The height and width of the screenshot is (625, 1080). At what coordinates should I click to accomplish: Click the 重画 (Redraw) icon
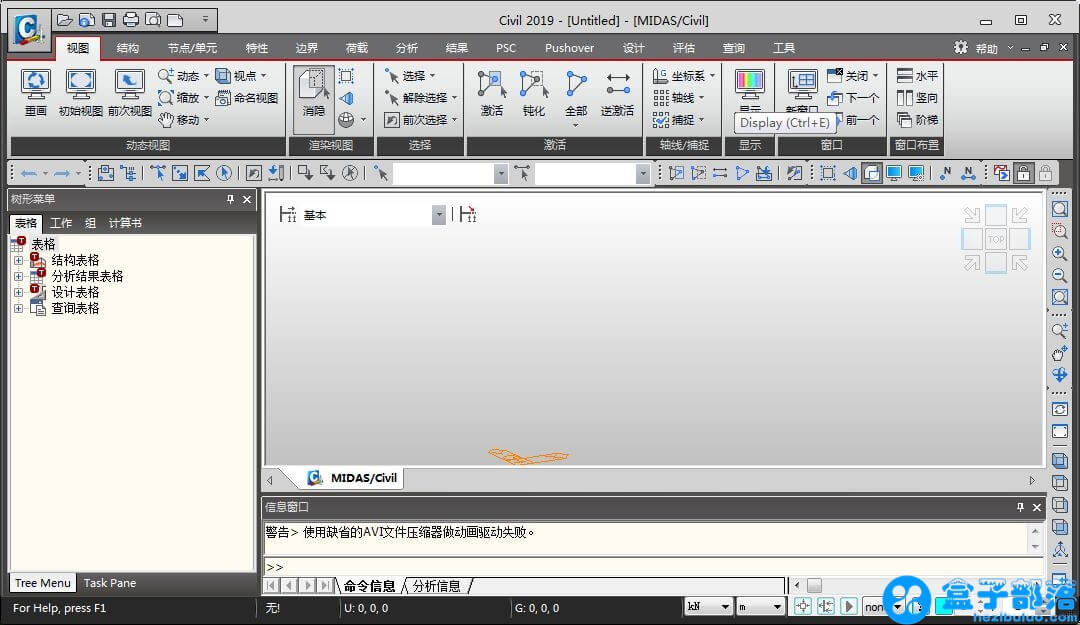(x=36, y=93)
